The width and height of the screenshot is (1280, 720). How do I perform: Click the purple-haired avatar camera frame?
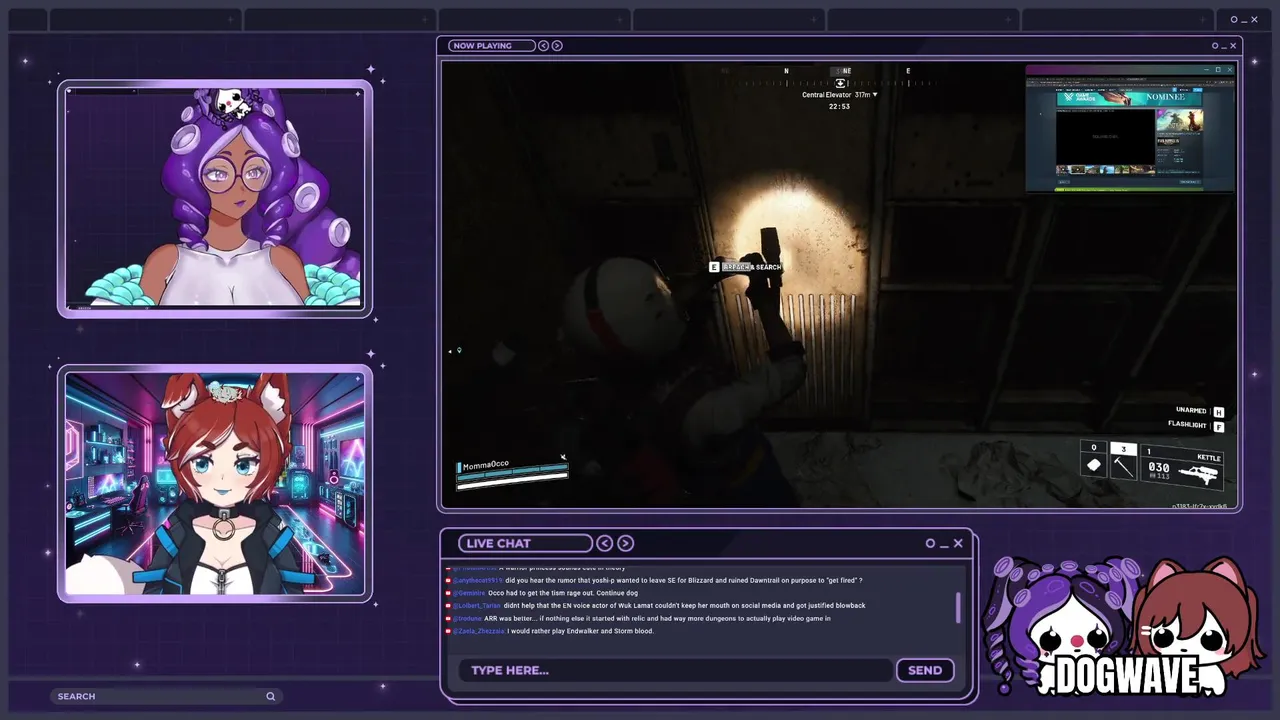point(215,199)
